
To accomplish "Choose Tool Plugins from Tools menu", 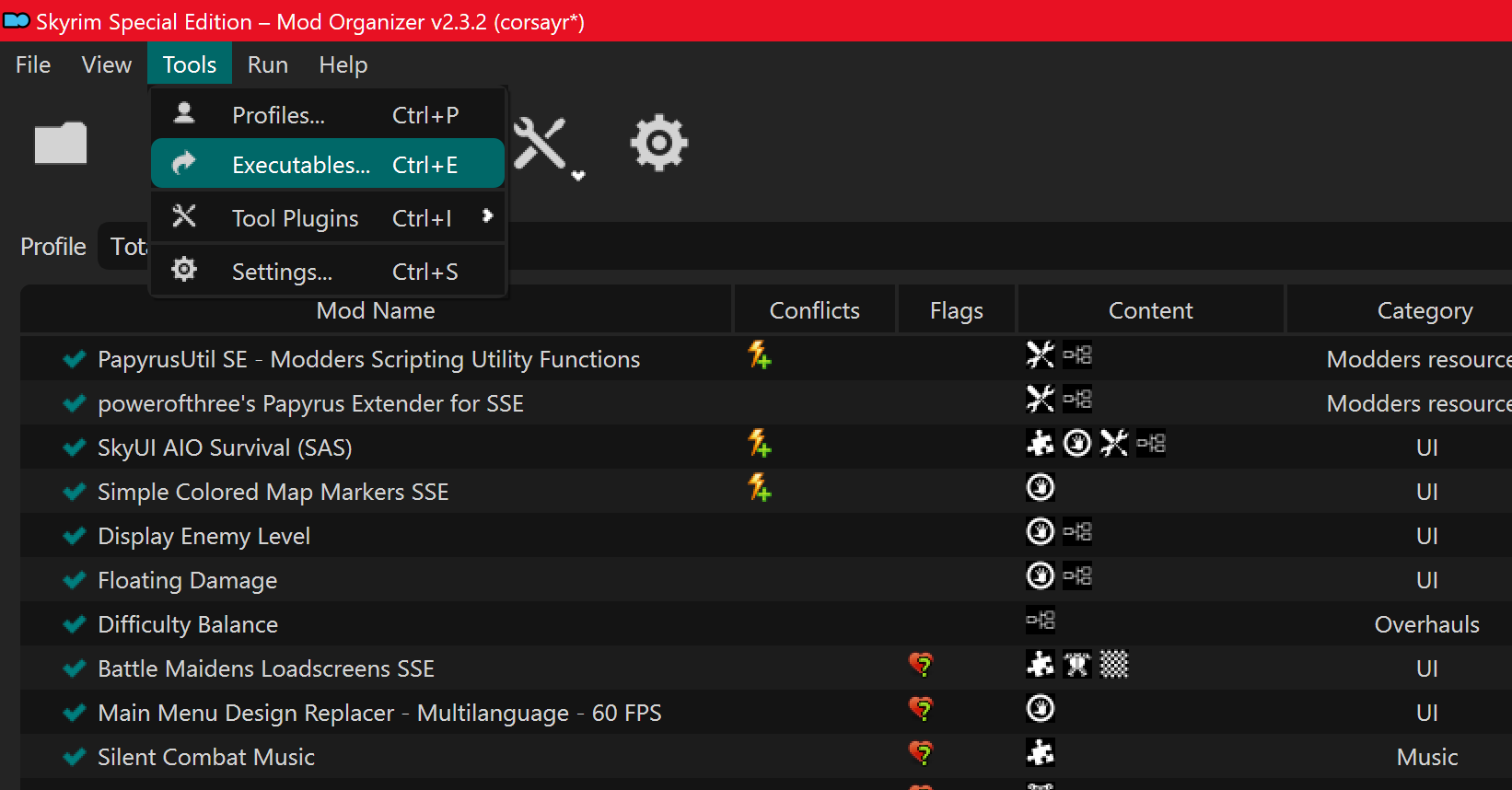I will pos(328,217).
